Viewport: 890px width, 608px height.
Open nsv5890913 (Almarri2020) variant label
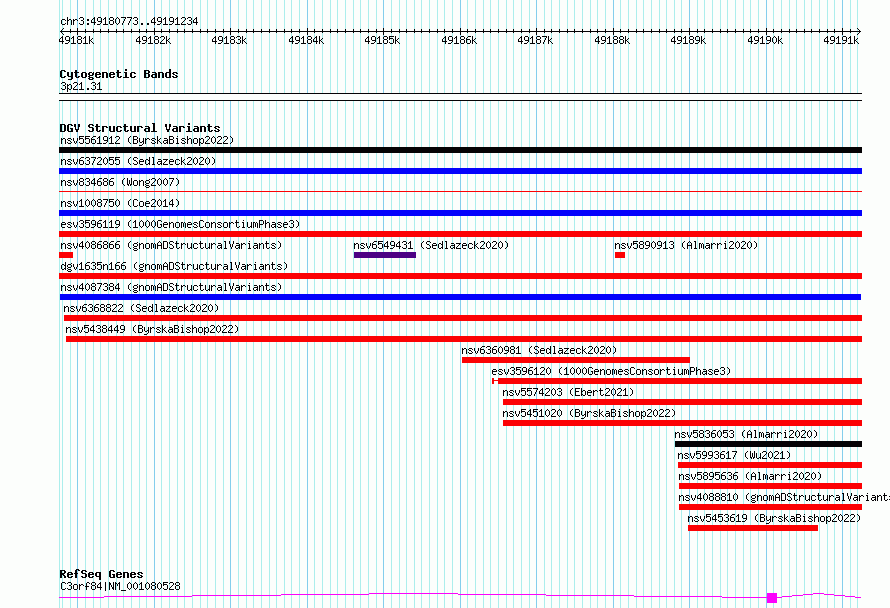[686, 245]
